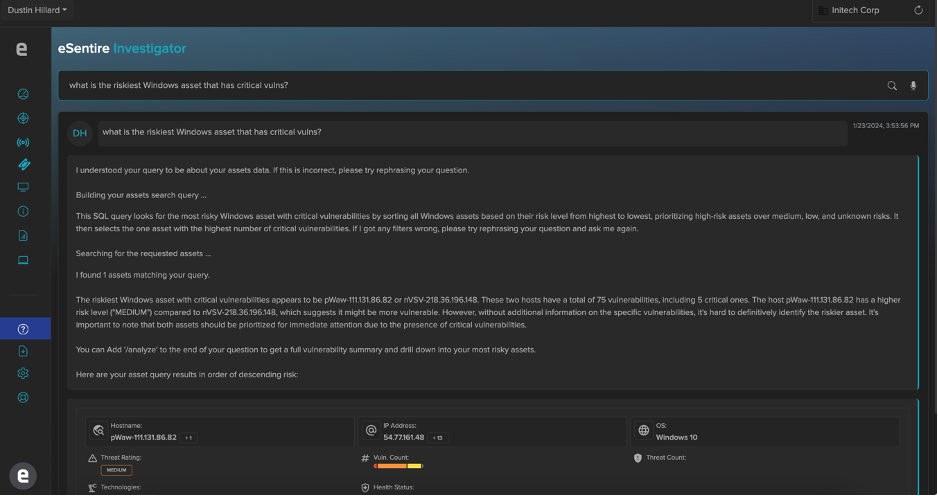Click the Health Status shield icon
Image resolution: width=938 pixels, height=496 pixels.
[x=365, y=488]
